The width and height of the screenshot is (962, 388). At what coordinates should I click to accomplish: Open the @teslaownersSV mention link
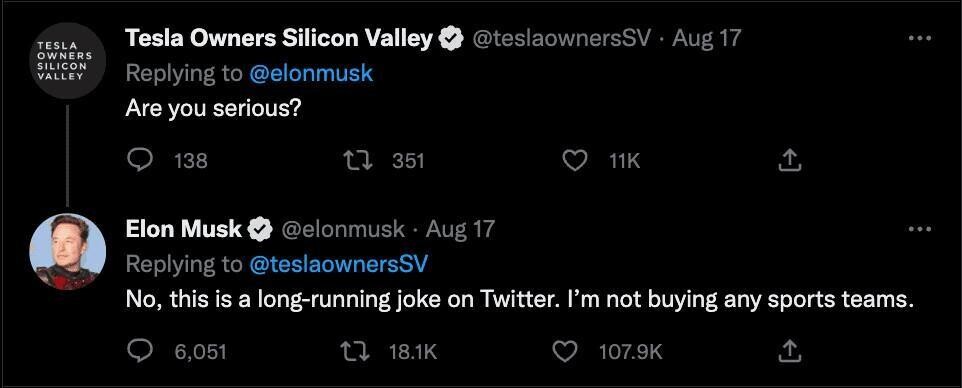point(338,264)
